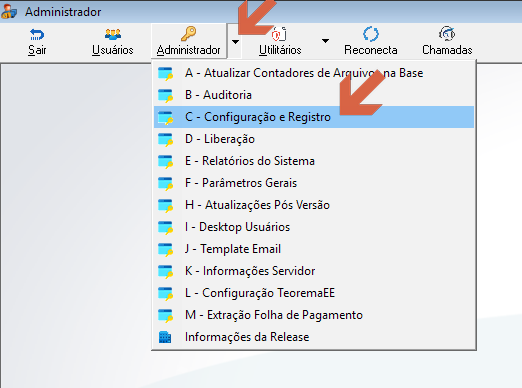
Task: Open F - Parâmetros Gerais
Action: point(314,183)
